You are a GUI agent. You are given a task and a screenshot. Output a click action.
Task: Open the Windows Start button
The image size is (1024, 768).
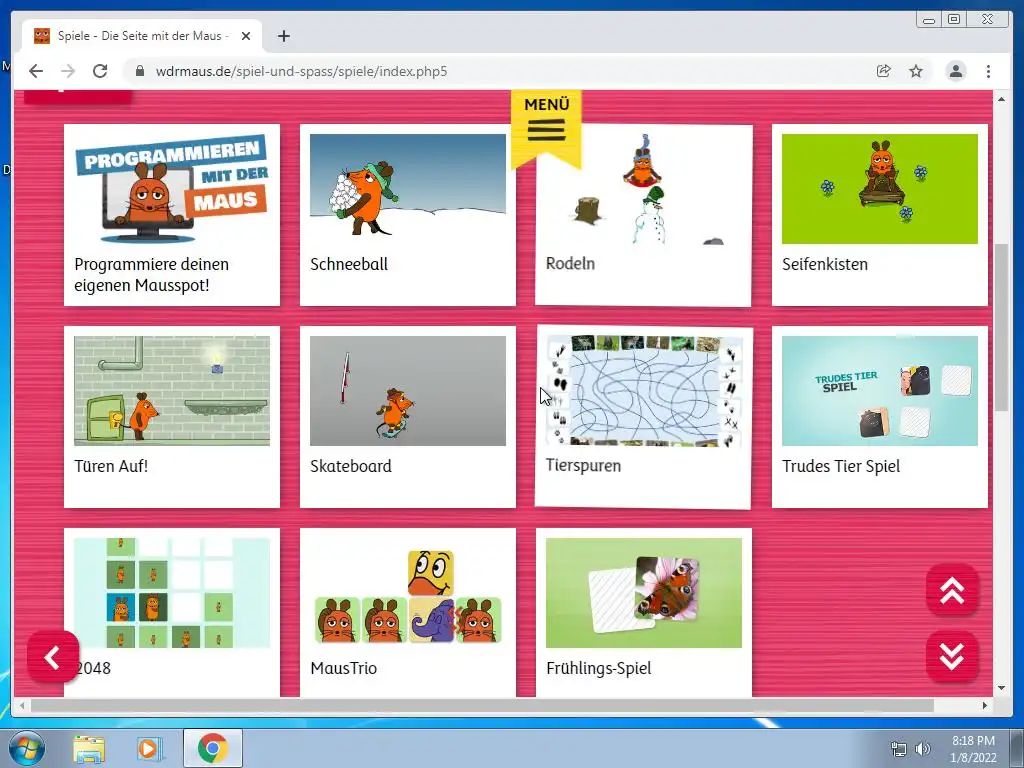[27, 748]
